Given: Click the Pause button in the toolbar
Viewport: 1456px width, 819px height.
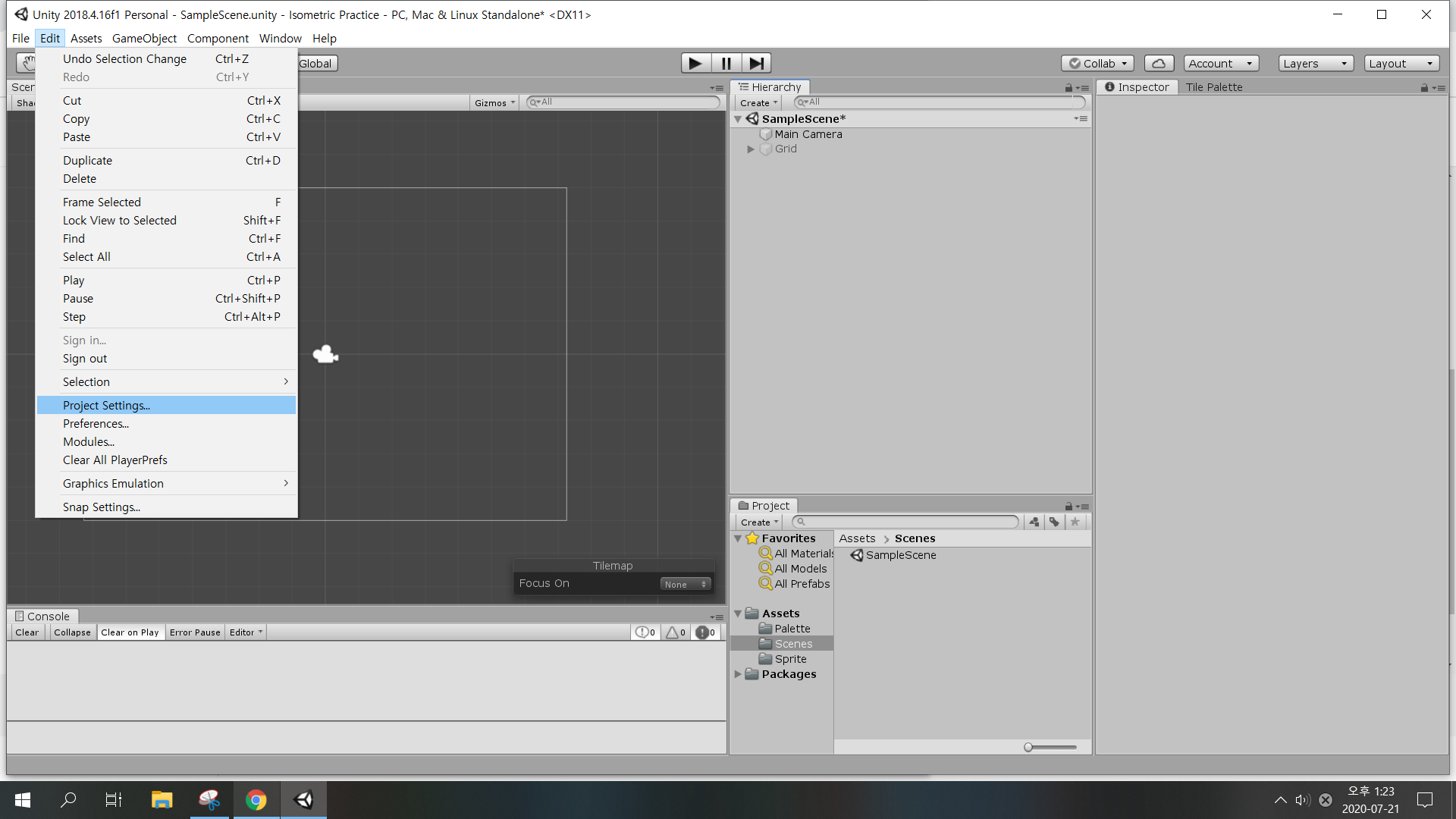Looking at the screenshot, I should [726, 63].
